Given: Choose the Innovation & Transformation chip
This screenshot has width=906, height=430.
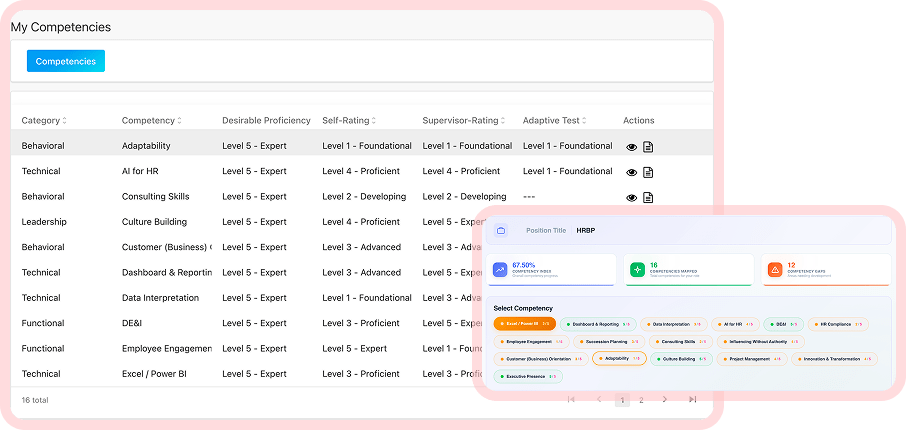Looking at the screenshot, I should (834, 359).
